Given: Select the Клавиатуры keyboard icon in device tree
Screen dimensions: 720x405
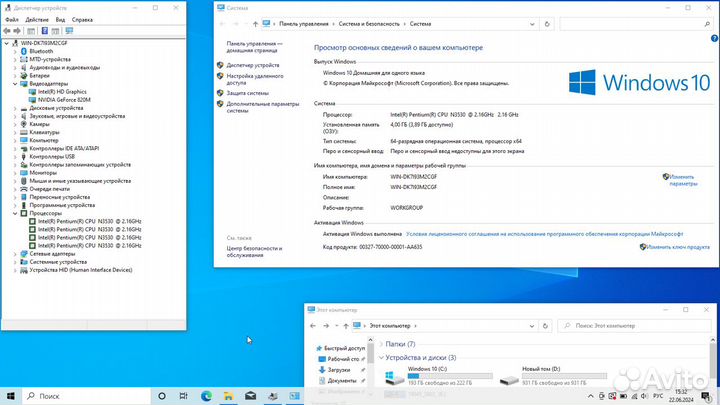Looking at the screenshot, I should (x=24, y=132).
